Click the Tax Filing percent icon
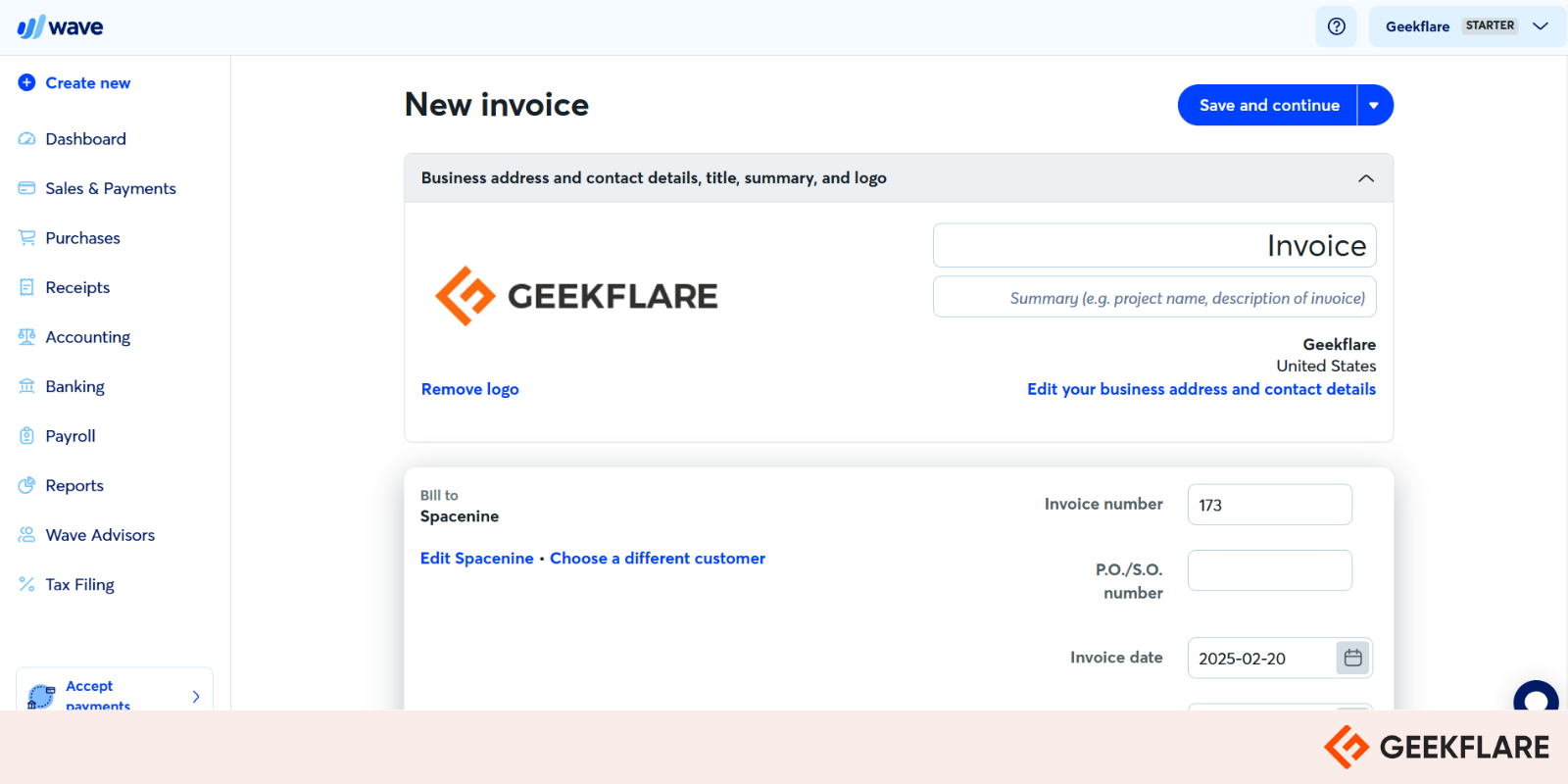Image resolution: width=1568 pixels, height=784 pixels. [26, 584]
